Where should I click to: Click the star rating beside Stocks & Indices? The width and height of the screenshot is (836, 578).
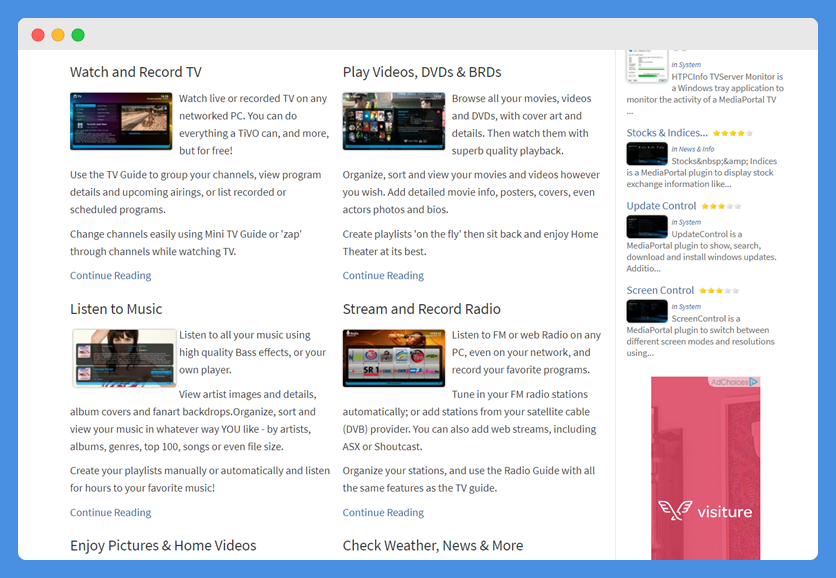pos(733,133)
